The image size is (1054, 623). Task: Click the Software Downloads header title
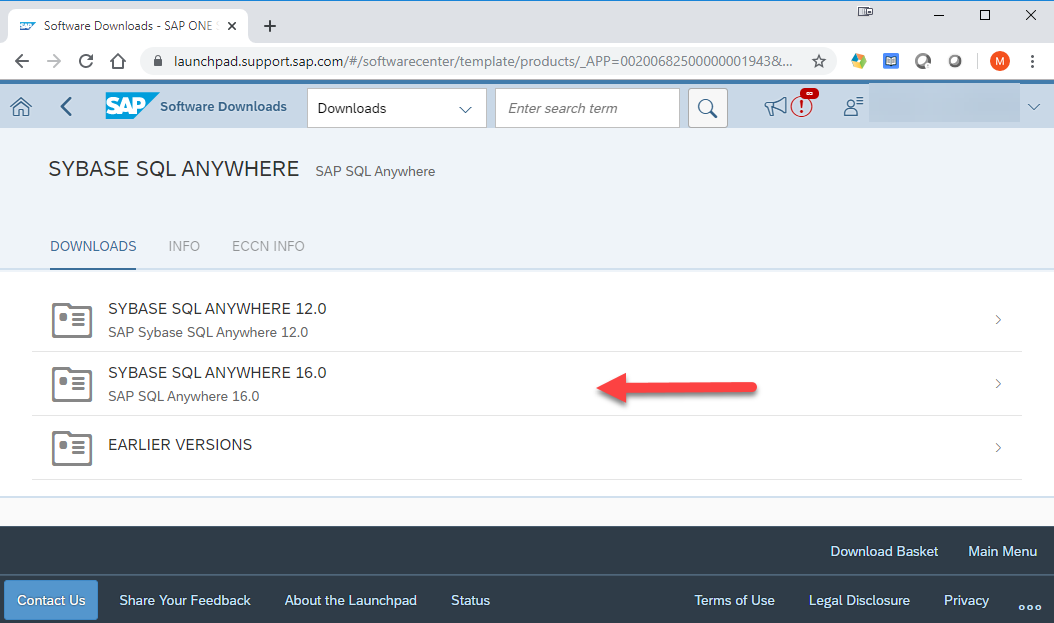(x=223, y=106)
